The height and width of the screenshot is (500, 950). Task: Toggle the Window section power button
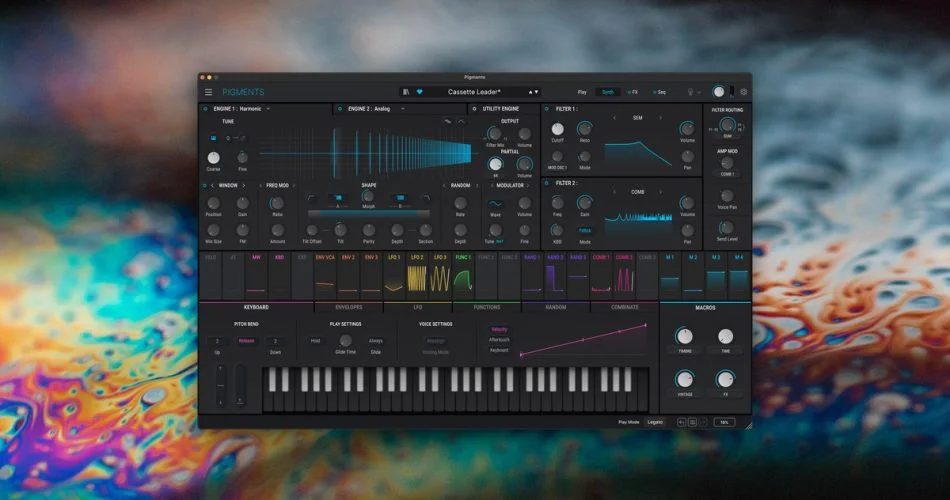tap(205, 185)
